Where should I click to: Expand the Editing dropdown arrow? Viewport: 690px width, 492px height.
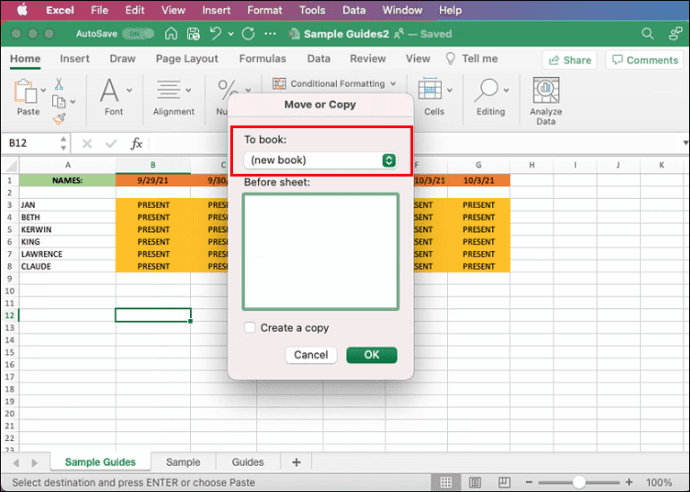[x=506, y=90]
